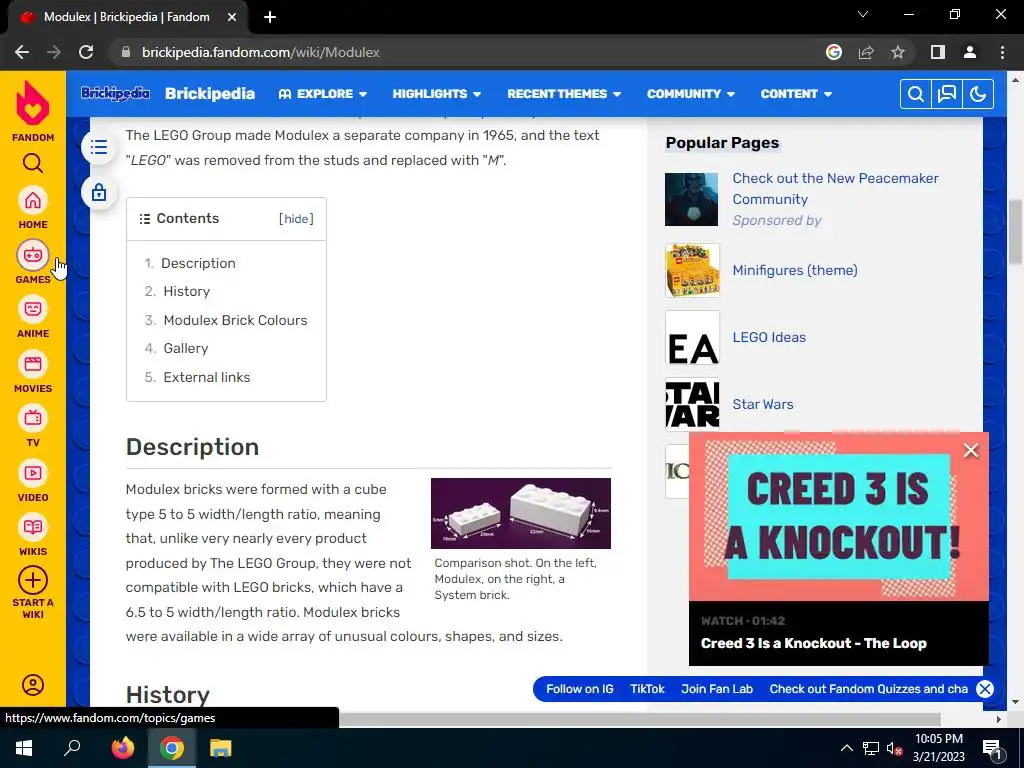The height and width of the screenshot is (768, 1024).
Task: Expand the Recent Themes menu
Action: click(x=564, y=94)
